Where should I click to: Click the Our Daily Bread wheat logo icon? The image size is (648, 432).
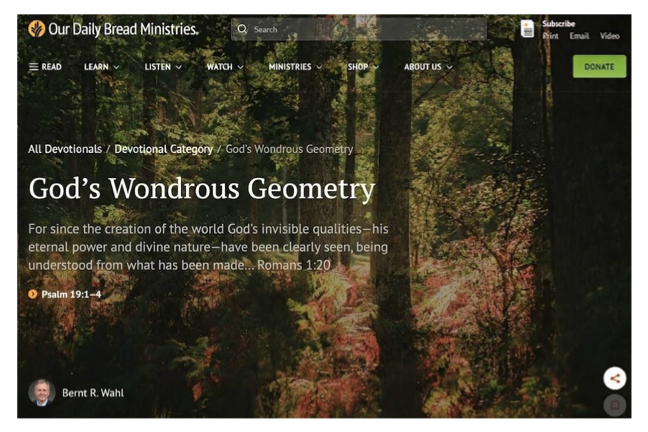pyautogui.click(x=36, y=29)
